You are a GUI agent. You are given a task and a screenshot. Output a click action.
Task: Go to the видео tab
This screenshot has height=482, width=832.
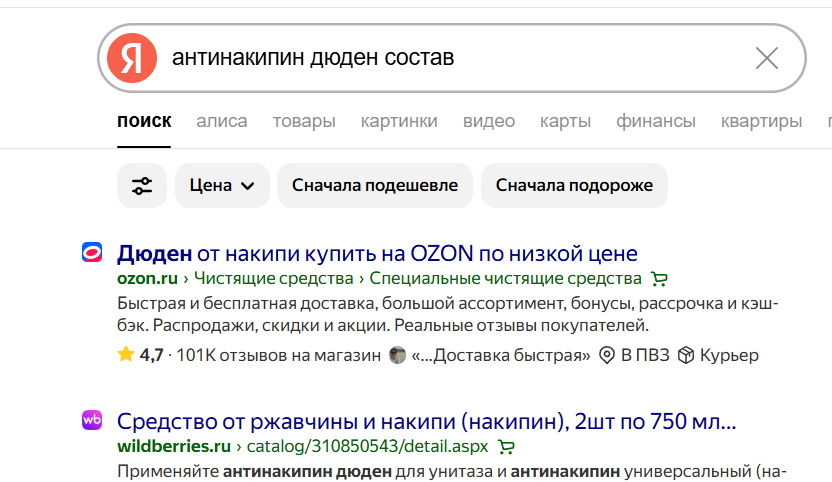coord(489,121)
